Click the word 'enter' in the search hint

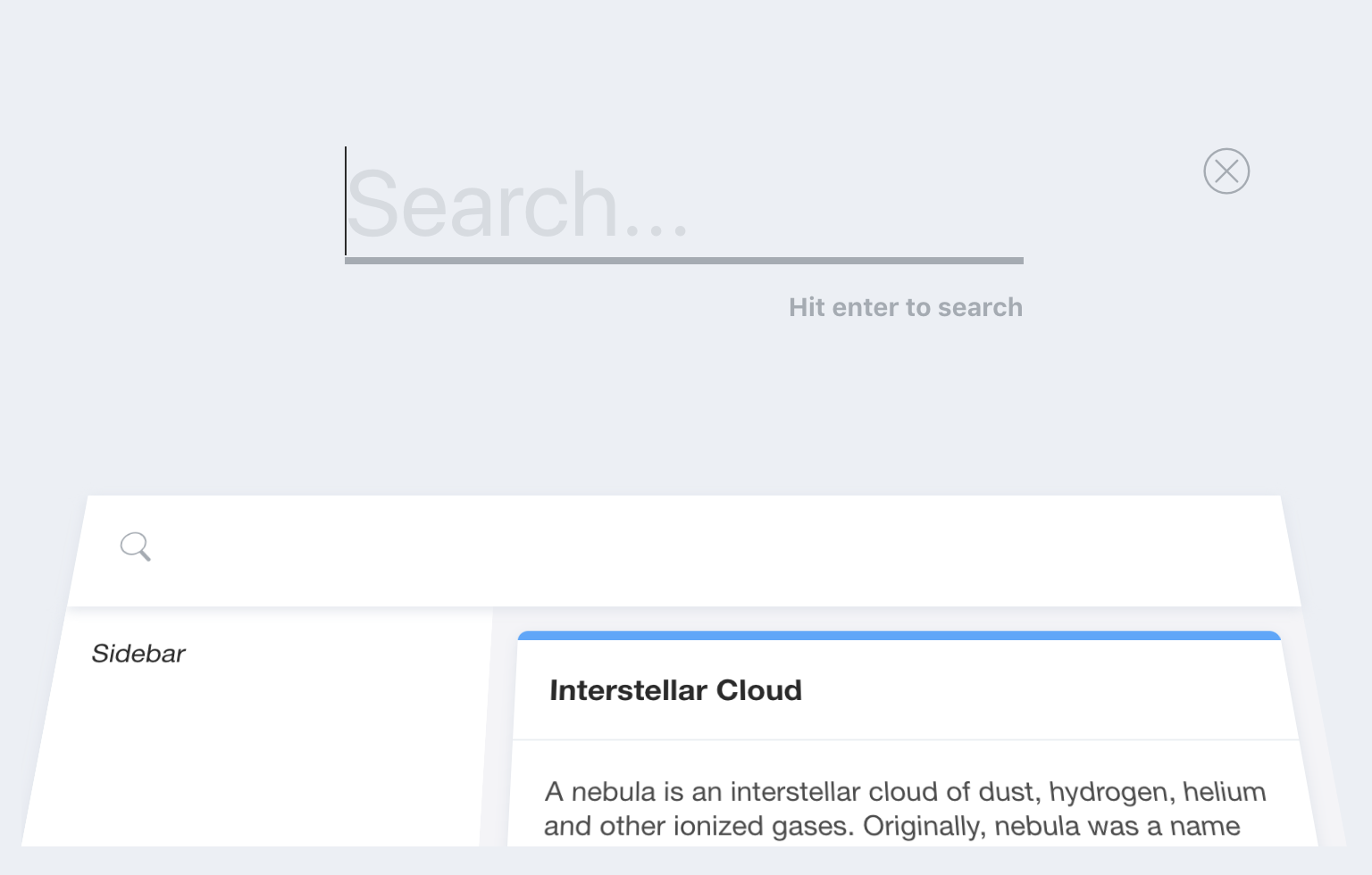tap(865, 307)
